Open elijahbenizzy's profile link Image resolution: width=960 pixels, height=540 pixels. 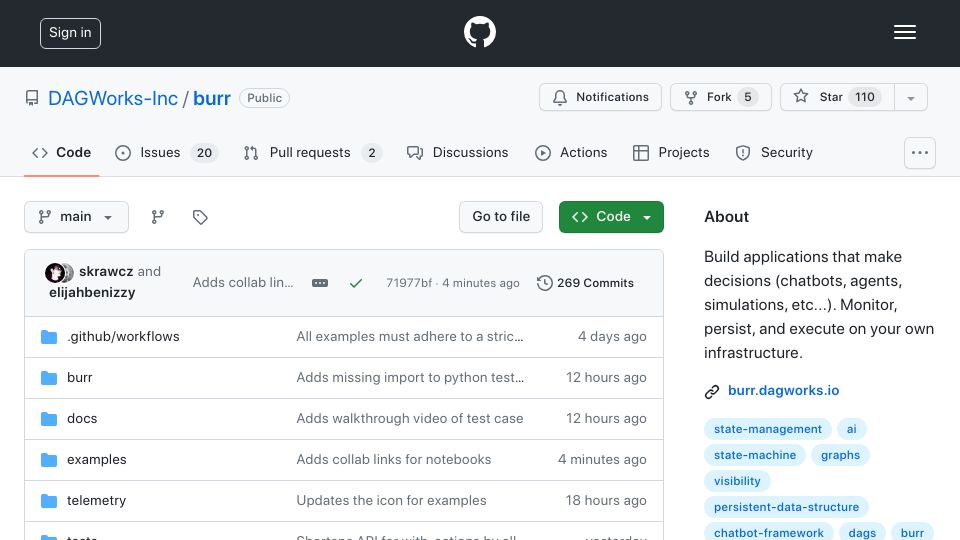point(92,293)
